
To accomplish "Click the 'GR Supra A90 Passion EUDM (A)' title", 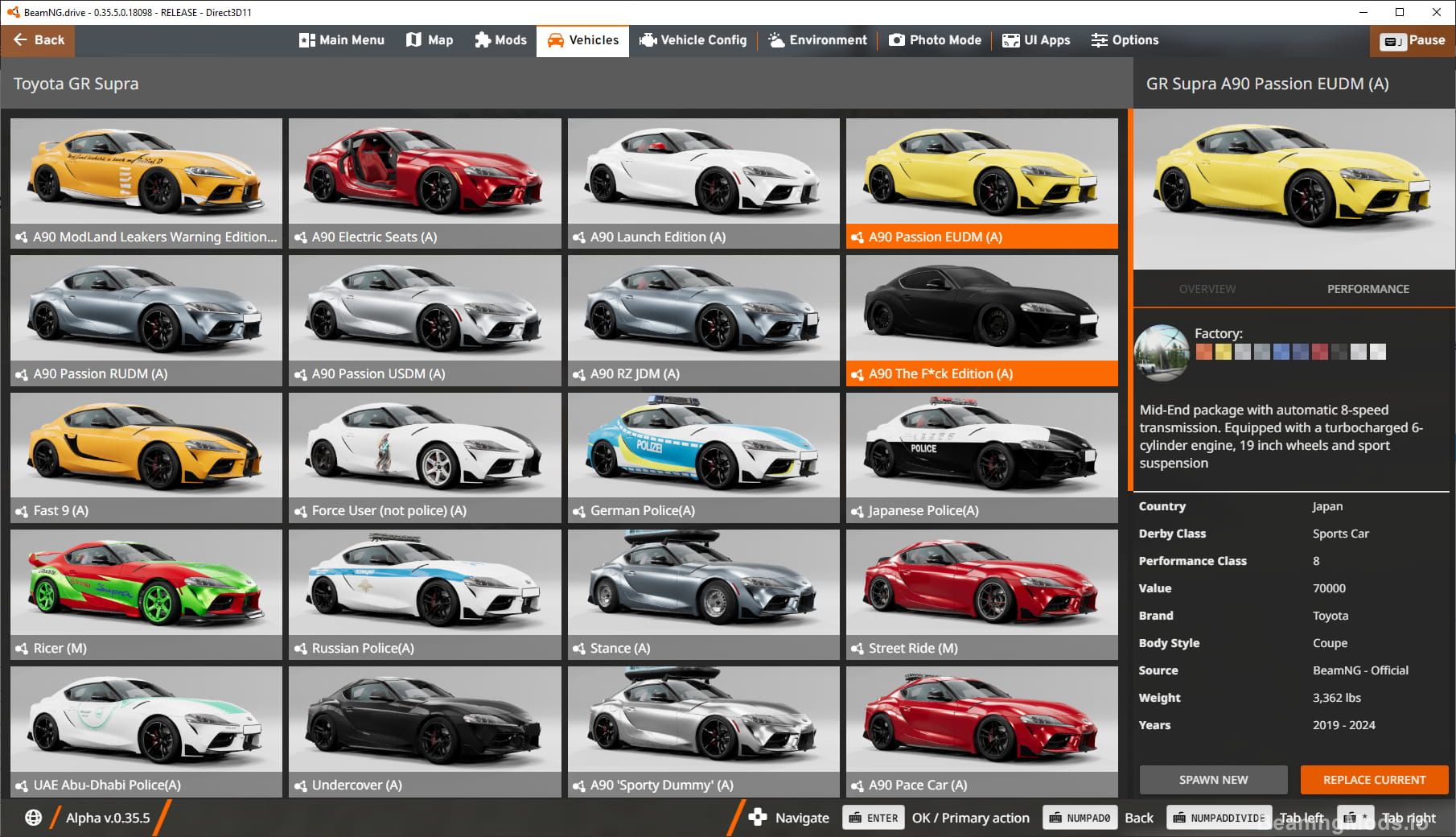I will click(1267, 84).
